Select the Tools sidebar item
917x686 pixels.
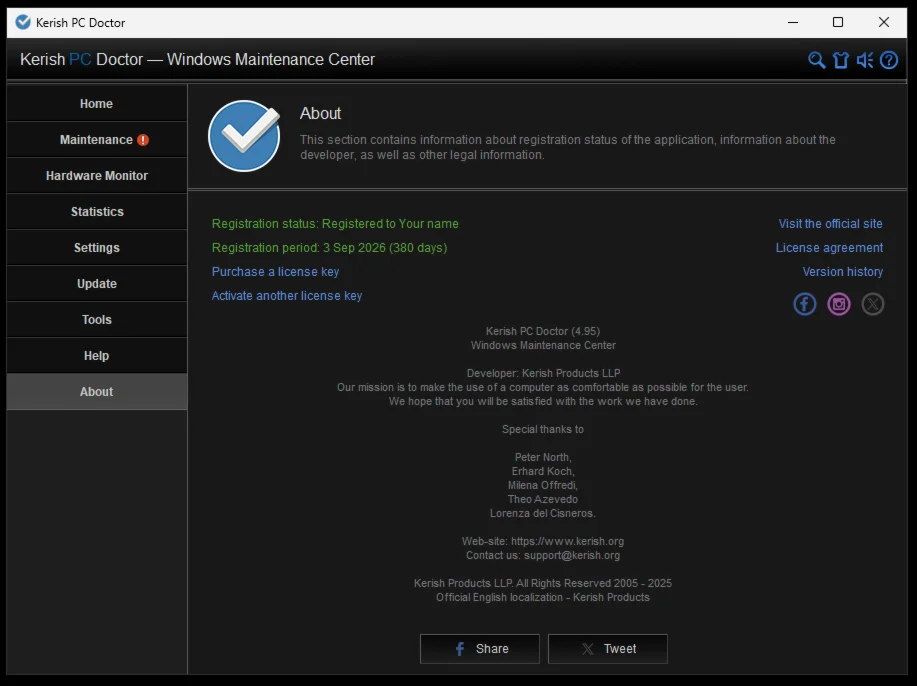[x=97, y=320]
